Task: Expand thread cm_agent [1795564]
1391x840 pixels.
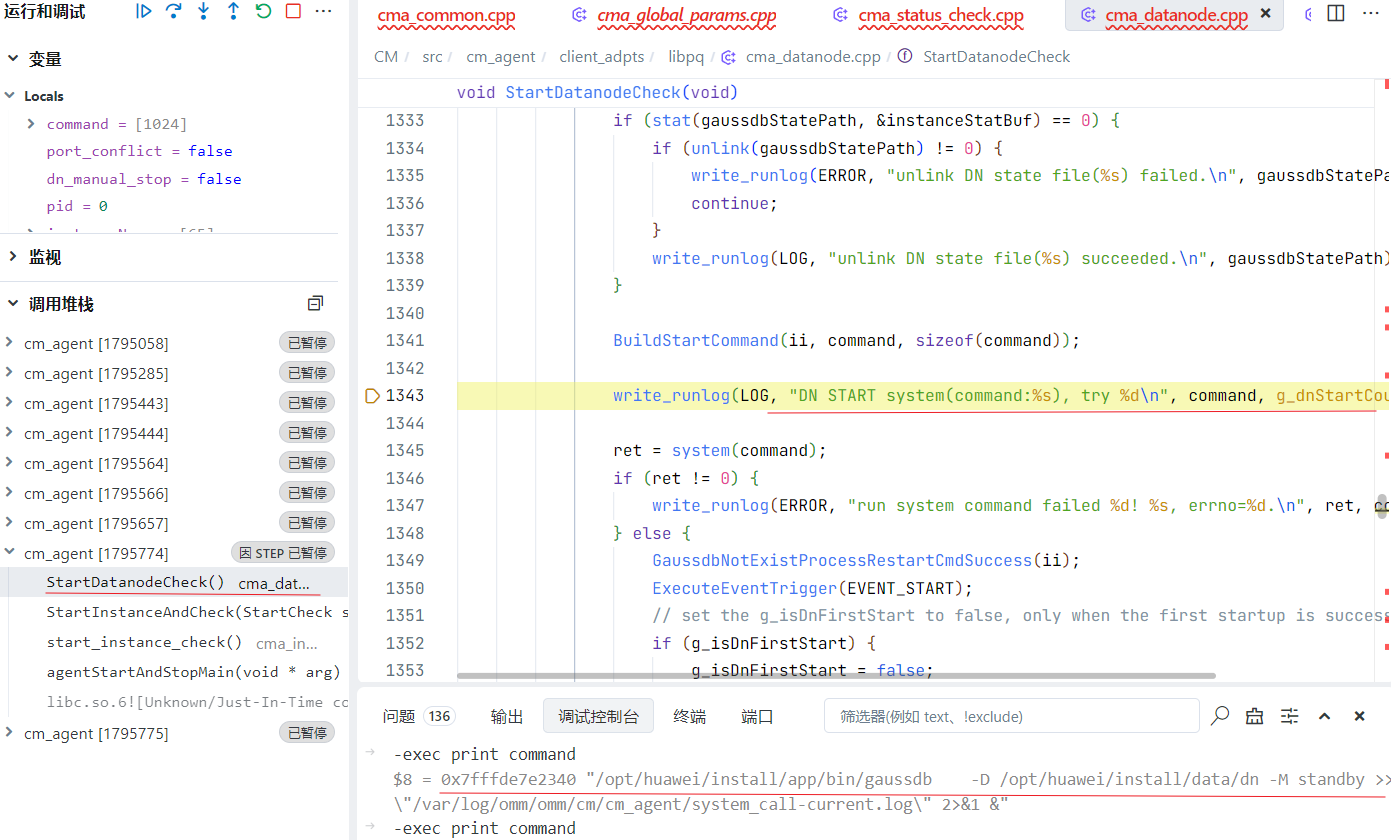Action: pyautogui.click(x=9, y=463)
